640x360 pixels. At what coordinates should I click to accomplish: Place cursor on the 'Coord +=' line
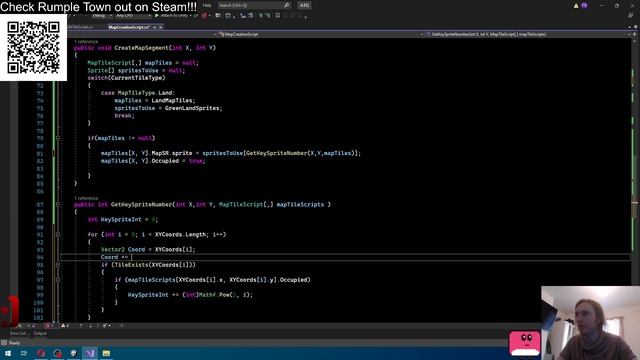pyautogui.click(x=345, y=257)
